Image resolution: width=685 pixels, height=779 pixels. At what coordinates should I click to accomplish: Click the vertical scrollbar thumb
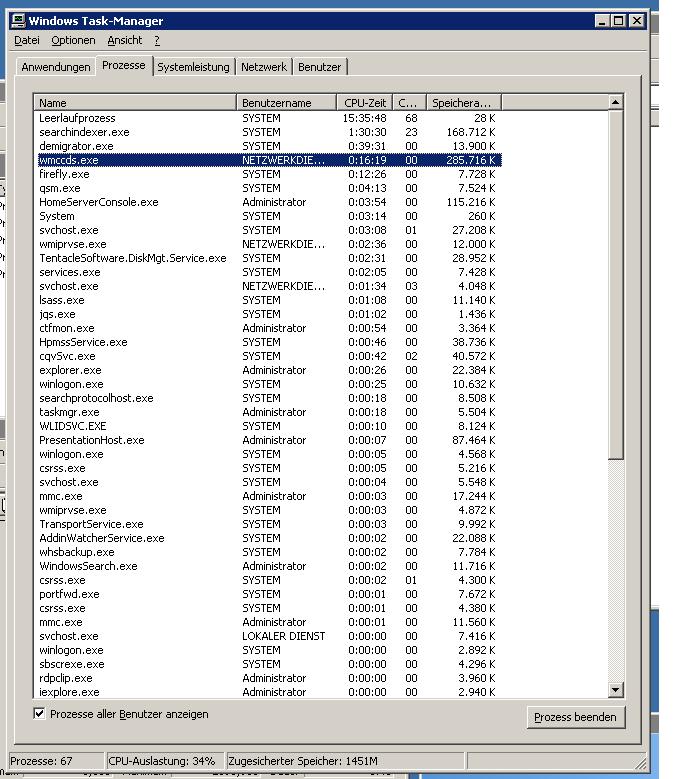615,284
